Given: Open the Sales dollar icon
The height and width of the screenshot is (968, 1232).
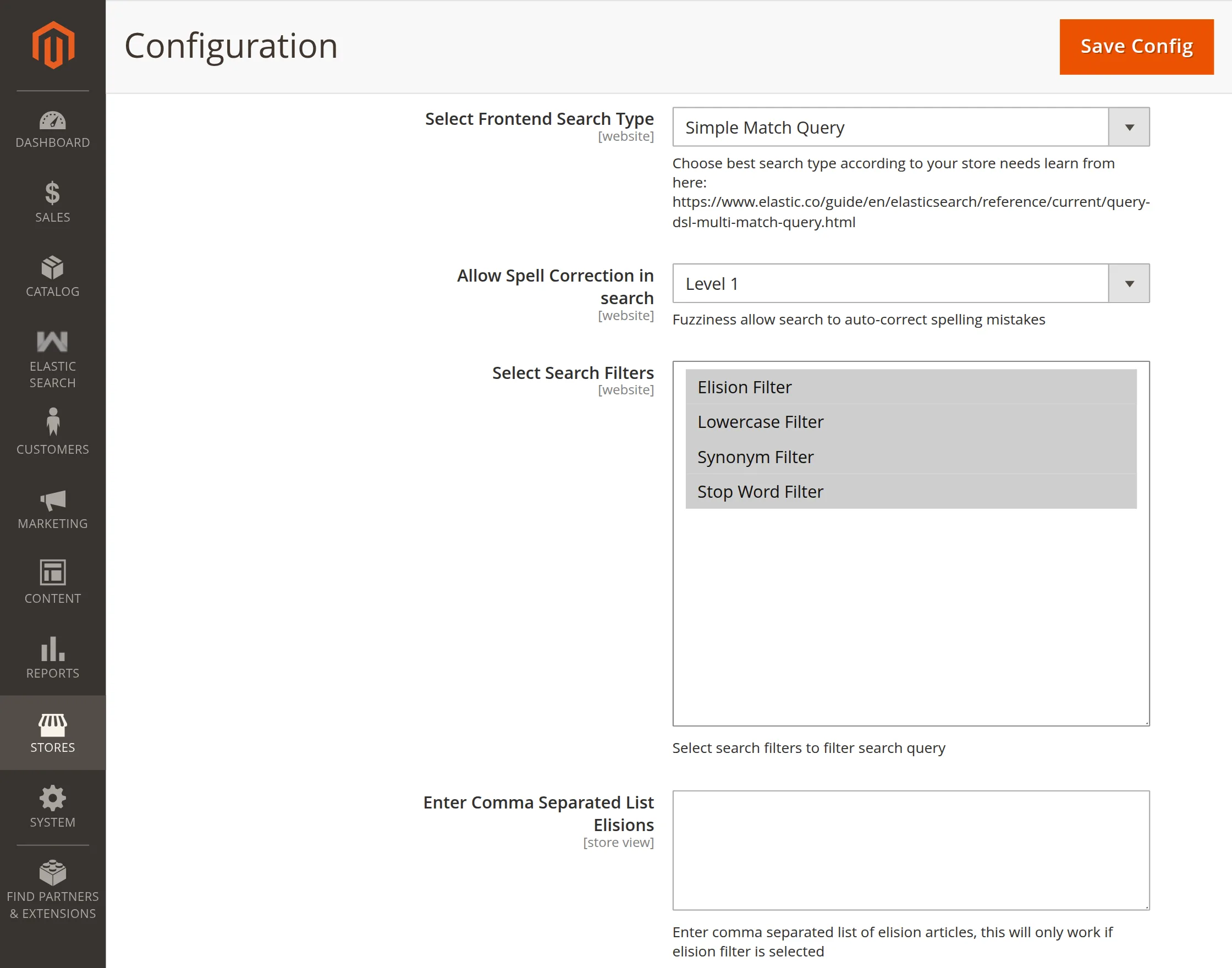Looking at the screenshot, I should click(53, 193).
